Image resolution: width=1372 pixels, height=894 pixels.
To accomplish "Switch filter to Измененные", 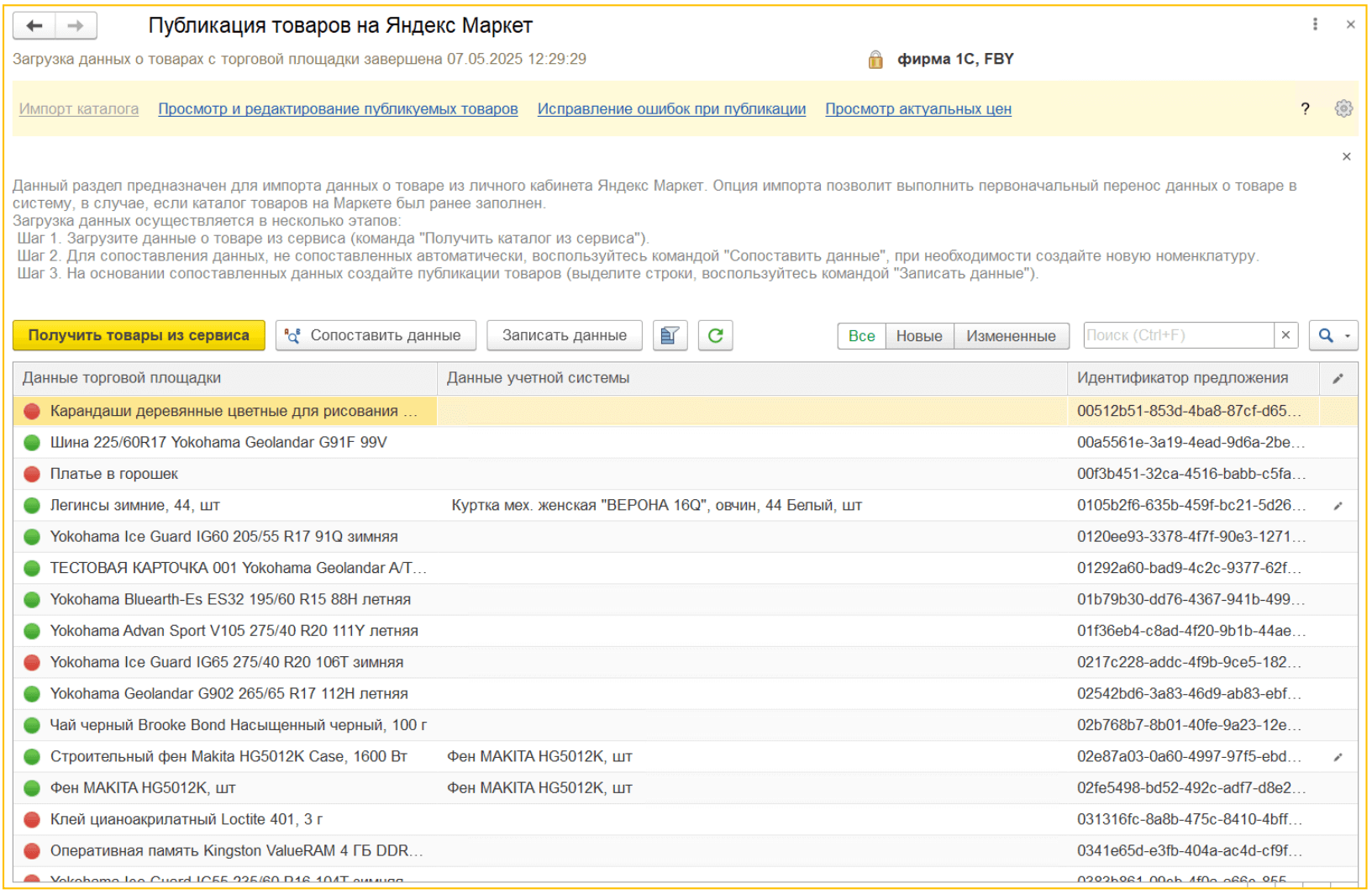I will click(x=1011, y=336).
